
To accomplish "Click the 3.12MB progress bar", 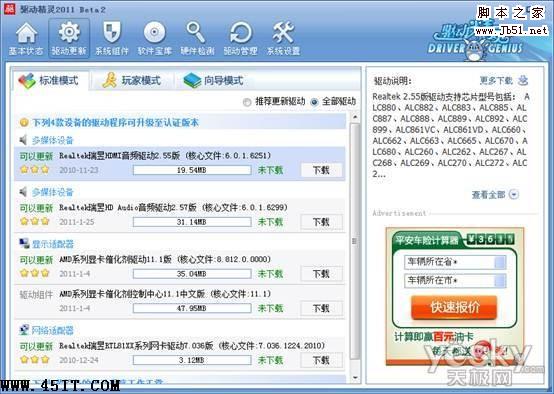I will [x=192, y=360].
